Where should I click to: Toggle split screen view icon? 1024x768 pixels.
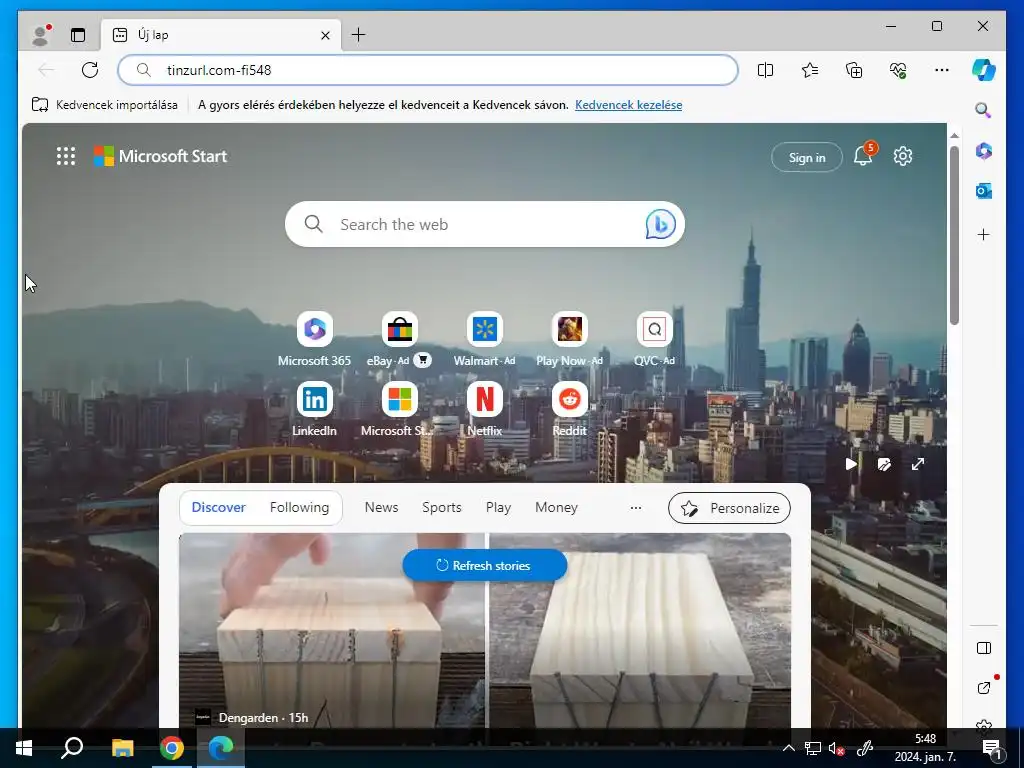click(765, 70)
